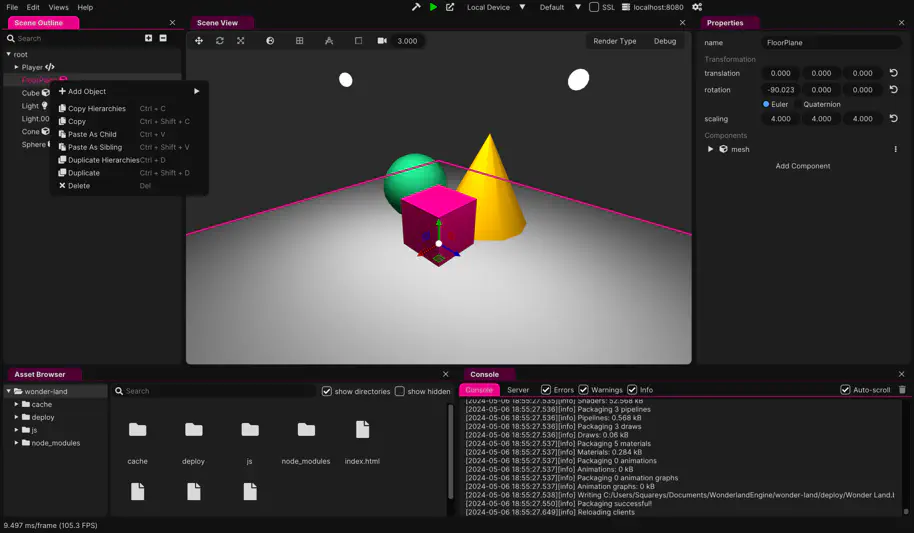Image resolution: width=914 pixels, height=533 pixels.
Task: Clear the console with trash icon
Action: 902,390
